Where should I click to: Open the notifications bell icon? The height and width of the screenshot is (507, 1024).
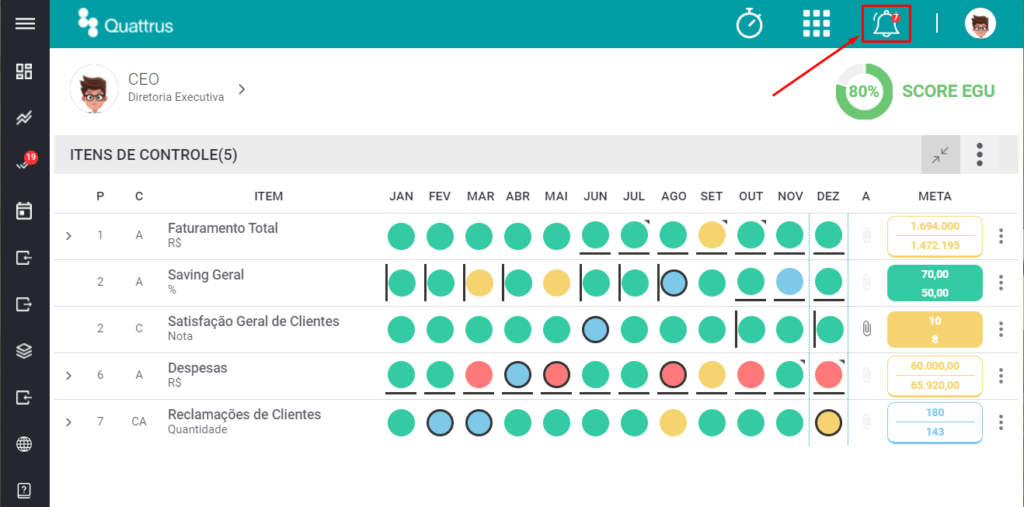coord(886,25)
